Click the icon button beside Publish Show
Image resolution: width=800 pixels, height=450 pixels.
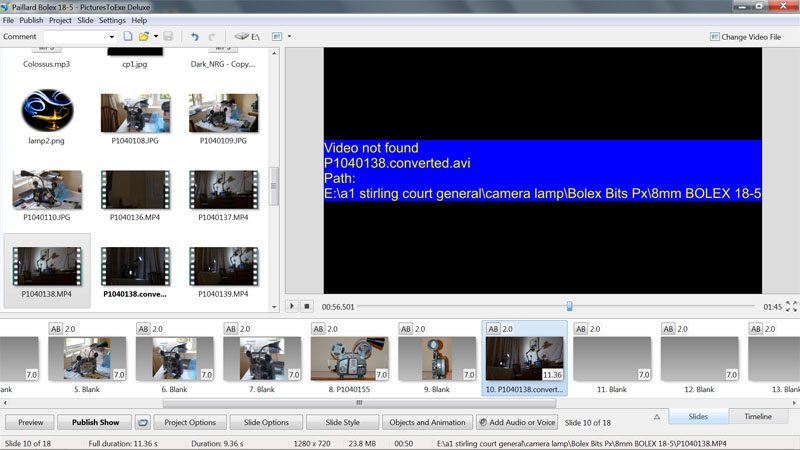coord(143,422)
